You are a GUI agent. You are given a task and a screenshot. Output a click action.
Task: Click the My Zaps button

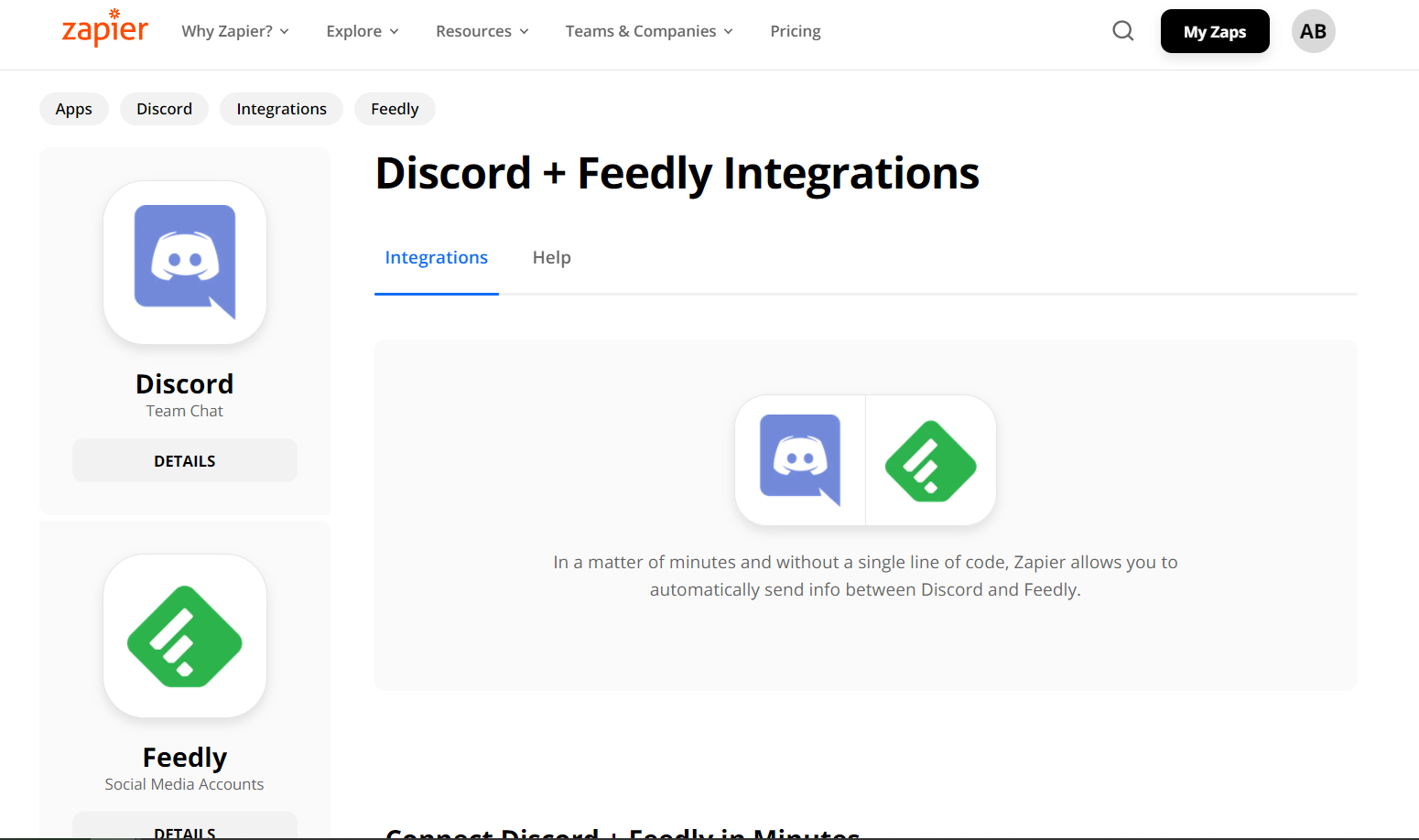point(1215,31)
